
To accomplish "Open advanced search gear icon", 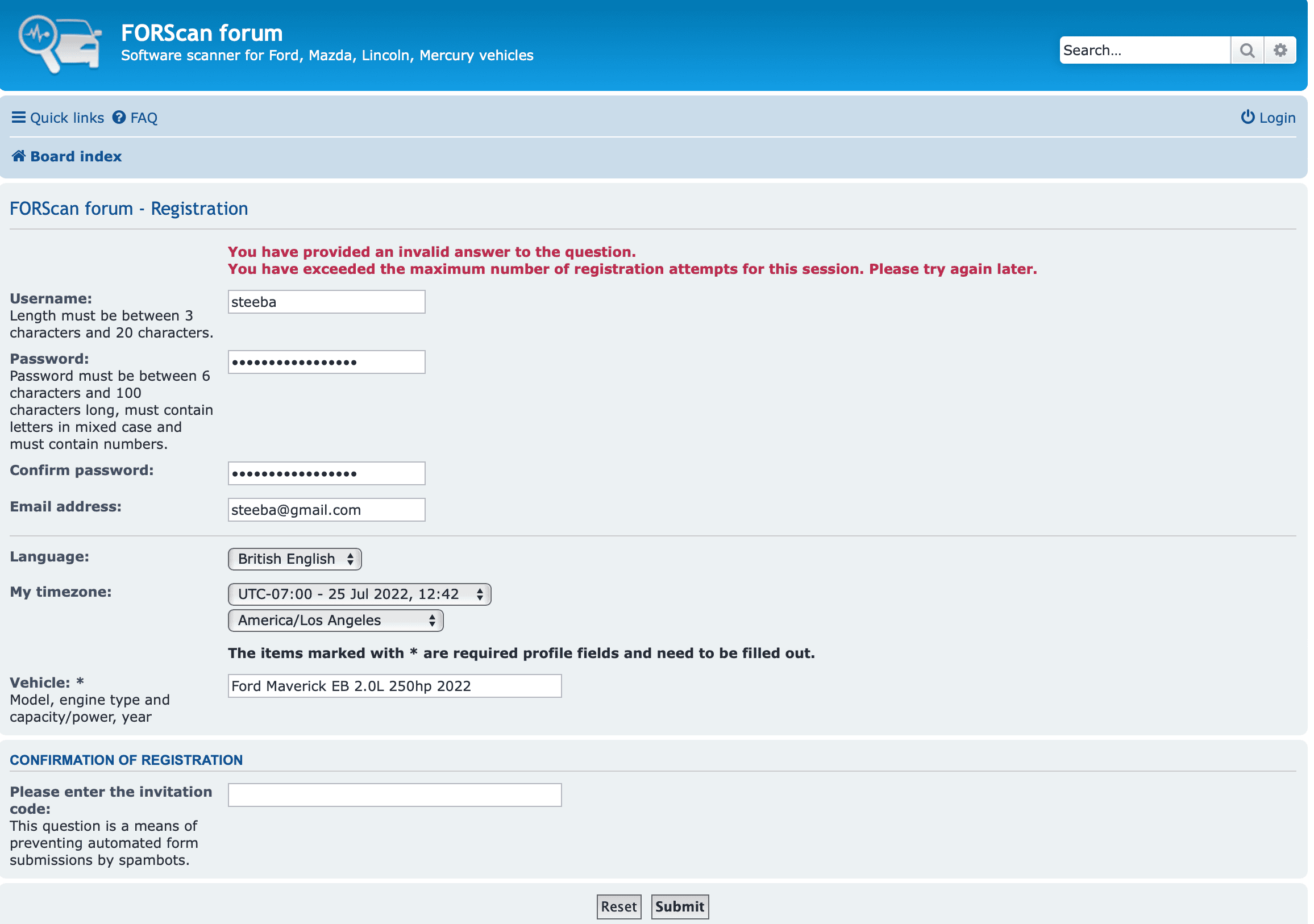I will tap(1281, 51).
